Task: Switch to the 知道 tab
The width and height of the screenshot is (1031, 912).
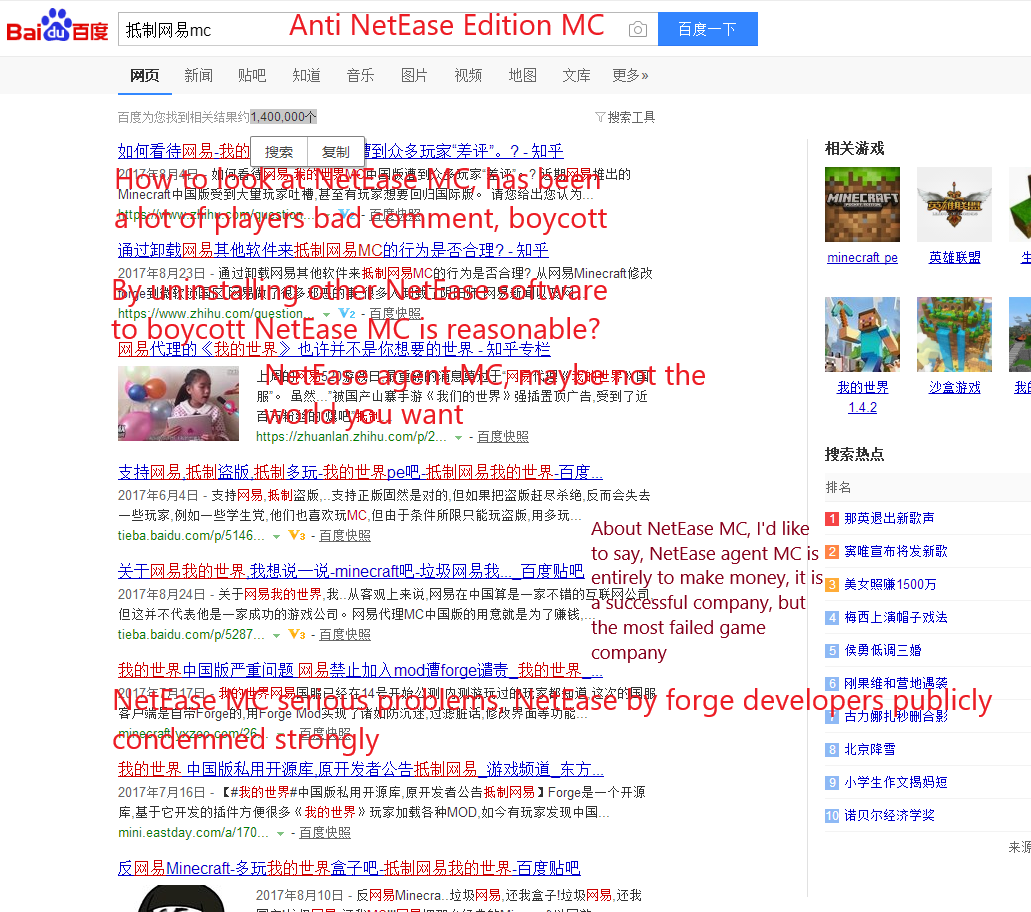Action: (306, 76)
